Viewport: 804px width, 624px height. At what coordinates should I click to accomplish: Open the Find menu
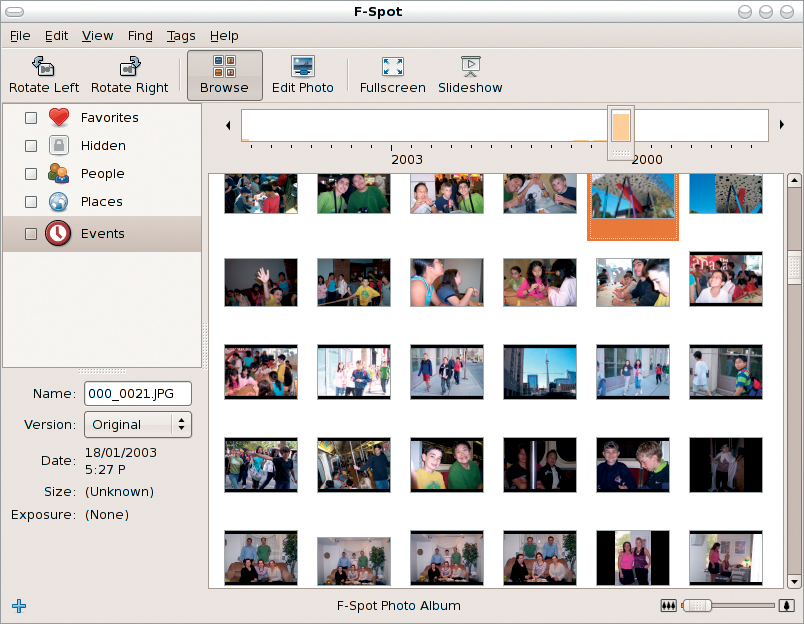click(140, 36)
